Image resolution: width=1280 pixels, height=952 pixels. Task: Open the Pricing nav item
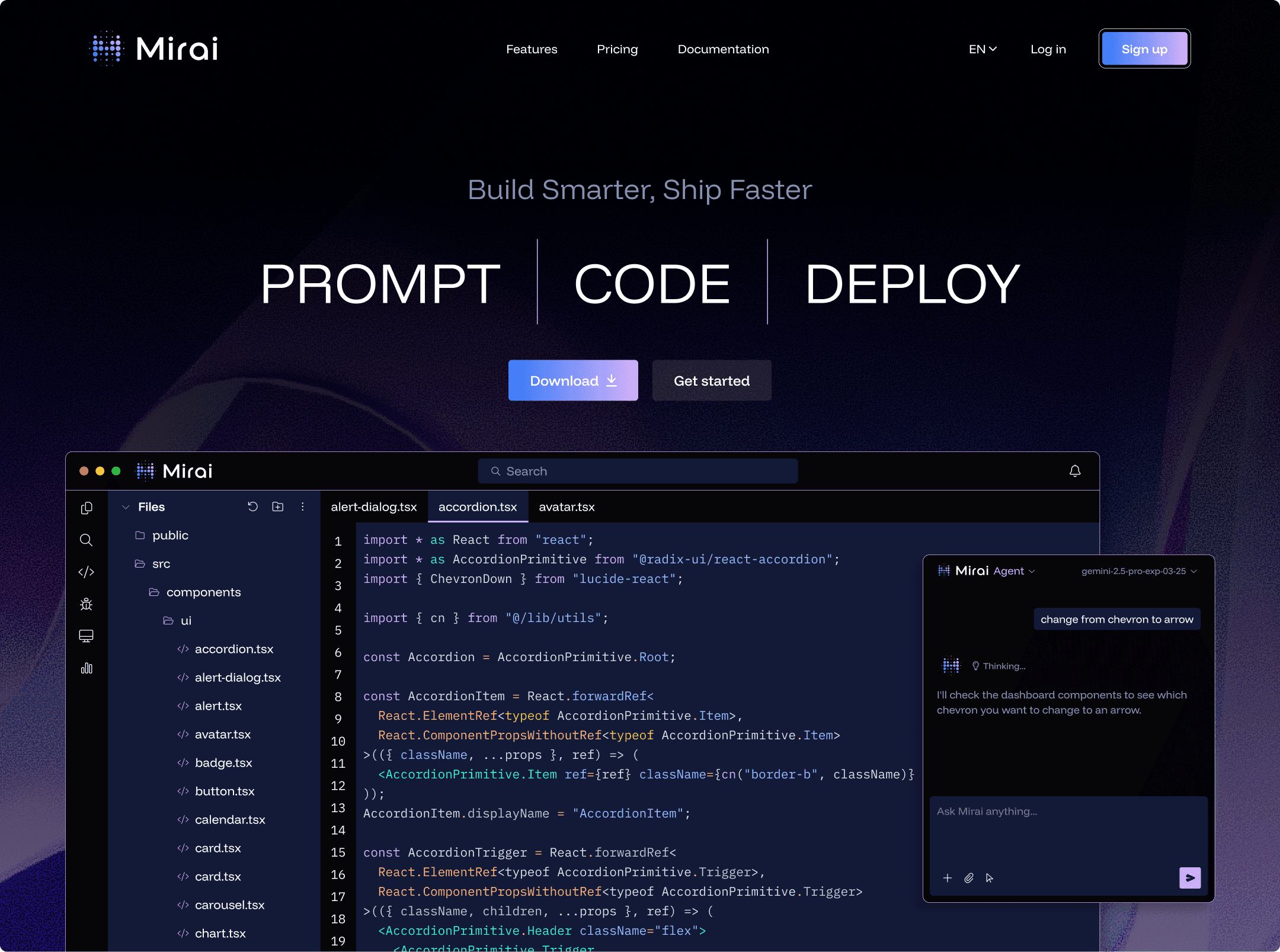click(x=617, y=49)
